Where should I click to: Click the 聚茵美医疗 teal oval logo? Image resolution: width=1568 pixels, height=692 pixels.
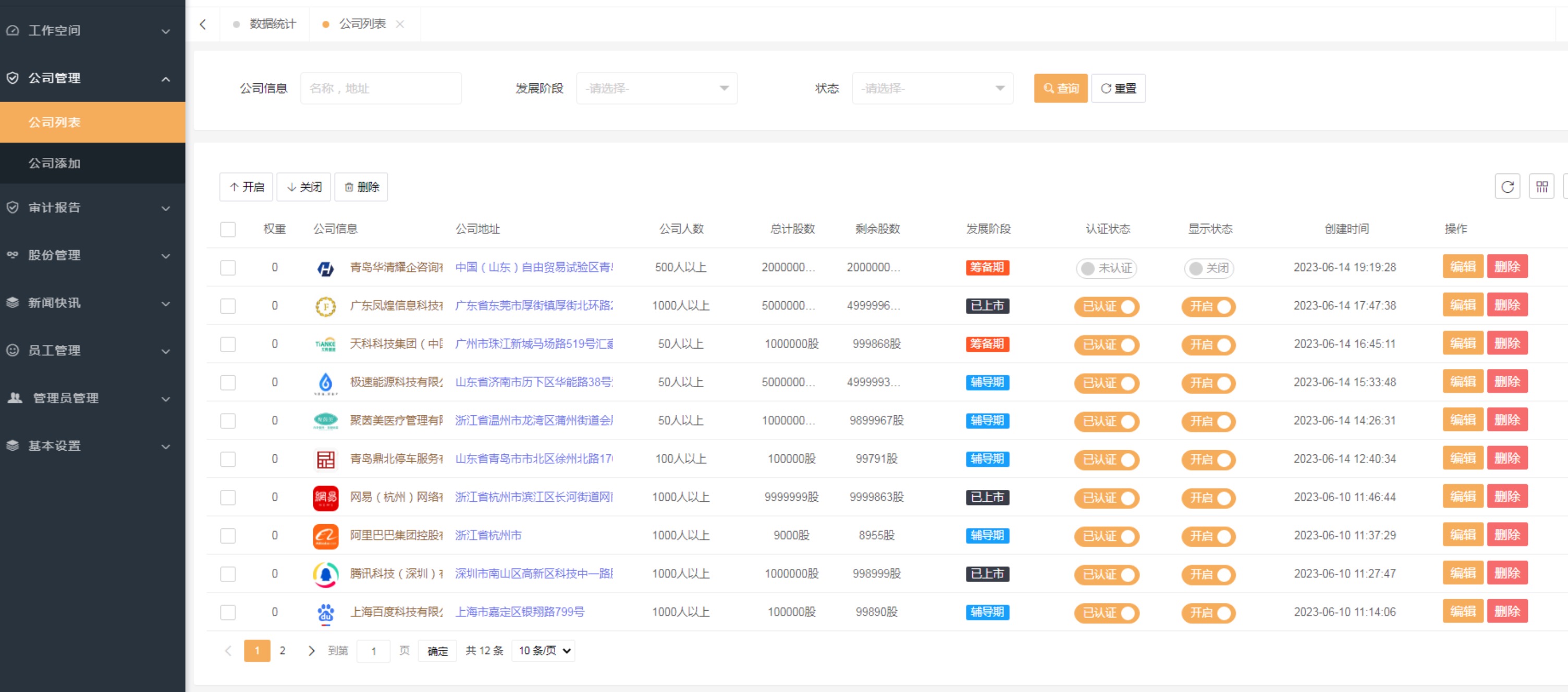[326, 421]
